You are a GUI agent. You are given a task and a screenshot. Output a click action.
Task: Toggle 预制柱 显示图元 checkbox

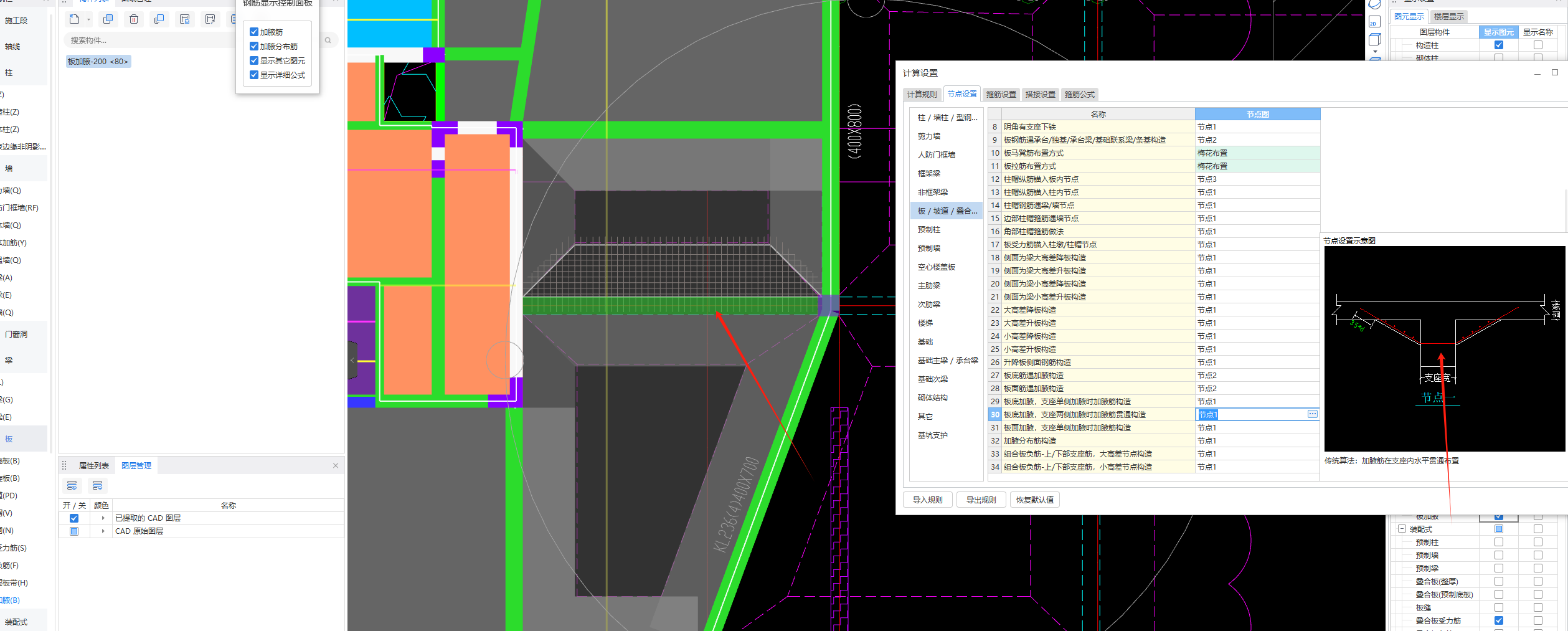tap(1499, 542)
